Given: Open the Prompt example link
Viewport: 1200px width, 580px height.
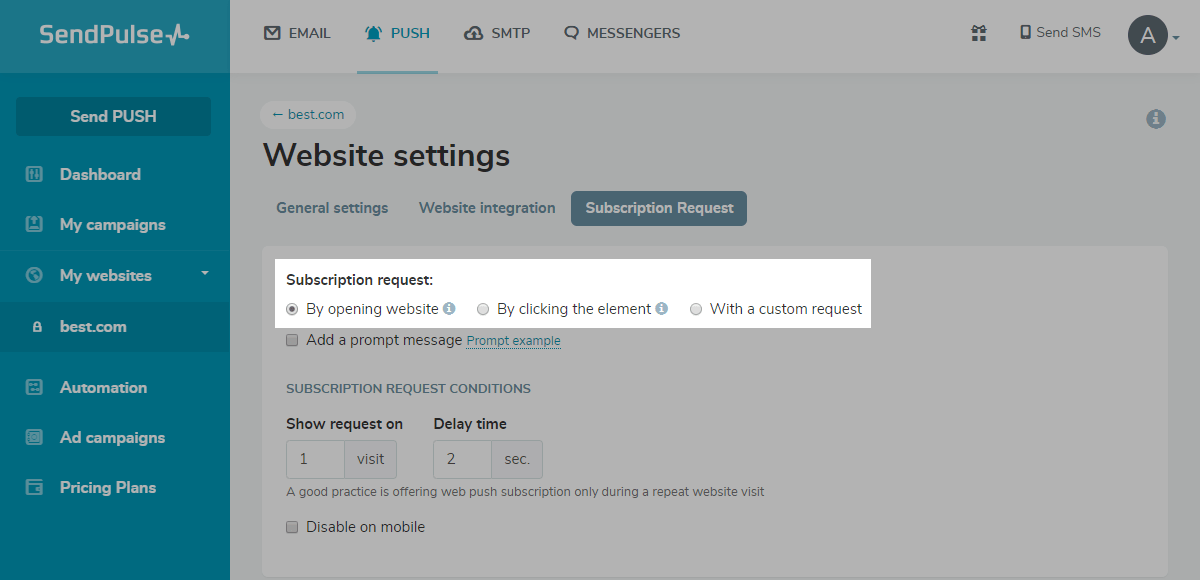Looking at the screenshot, I should point(514,341).
